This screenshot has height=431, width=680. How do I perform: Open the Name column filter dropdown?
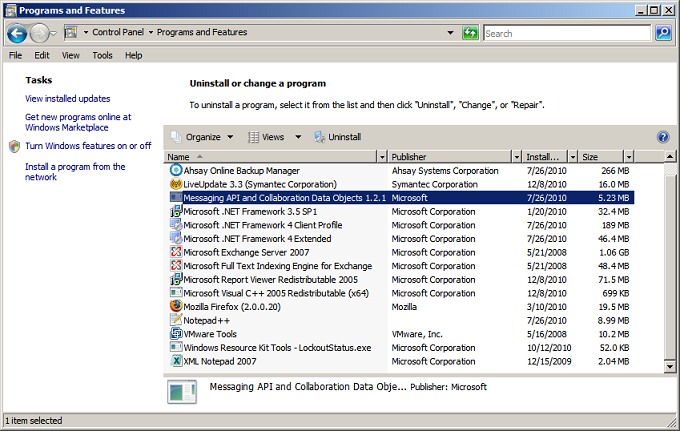pyautogui.click(x=382, y=157)
